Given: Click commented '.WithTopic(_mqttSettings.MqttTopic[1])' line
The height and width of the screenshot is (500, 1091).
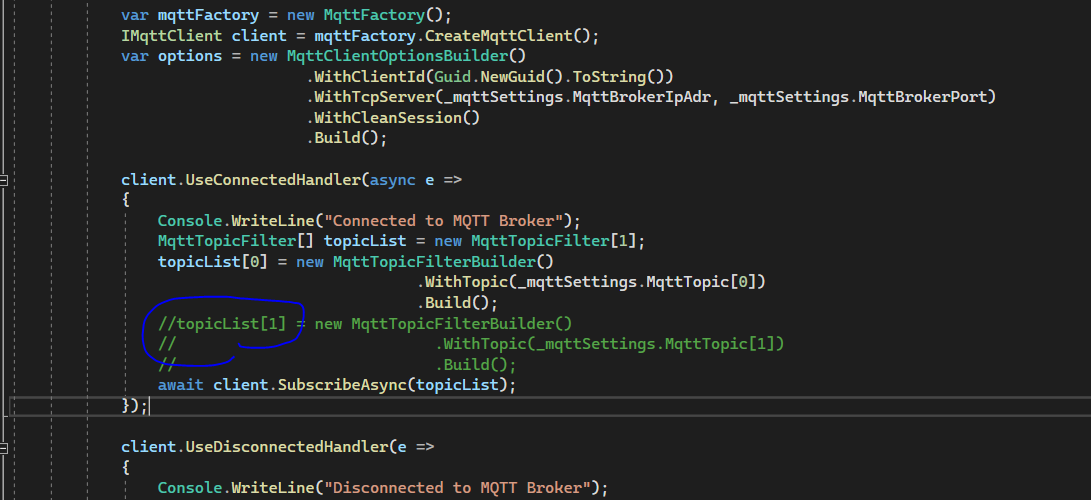Looking at the screenshot, I should [x=610, y=344].
